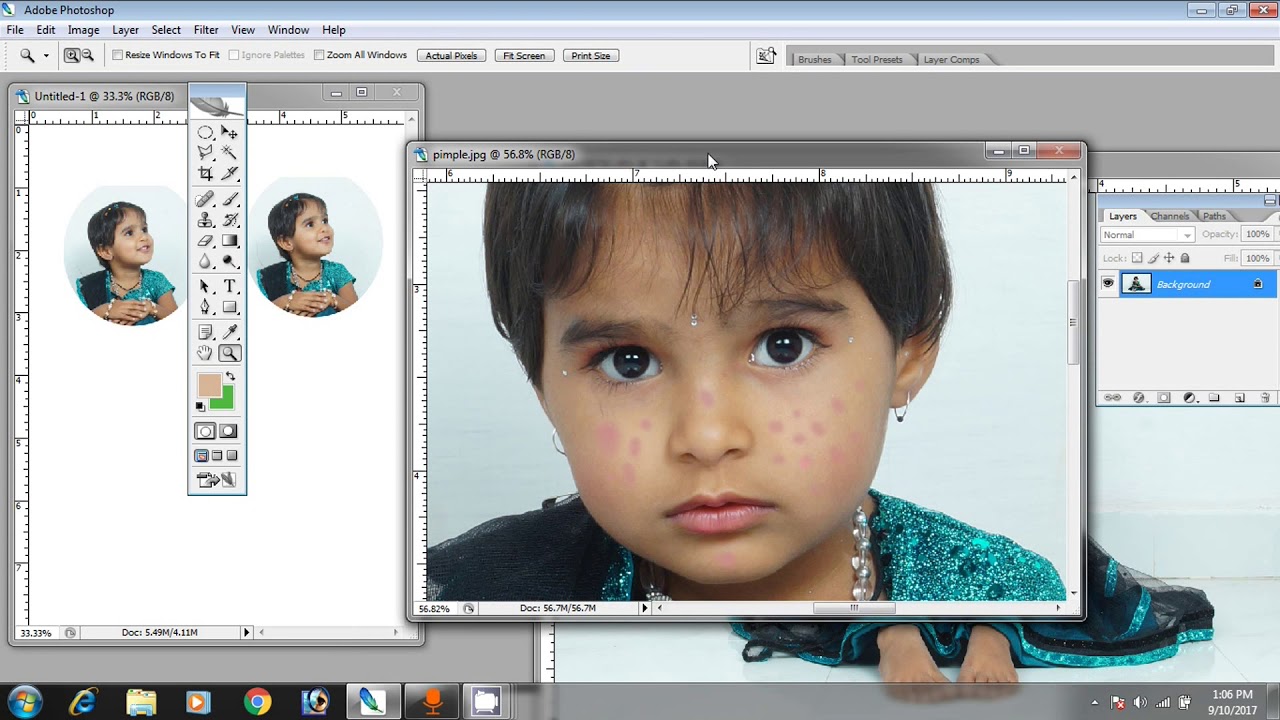The height and width of the screenshot is (720, 1280).
Task: Swap foreground and background colors
Action: pyautogui.click(x=231, y=376)
